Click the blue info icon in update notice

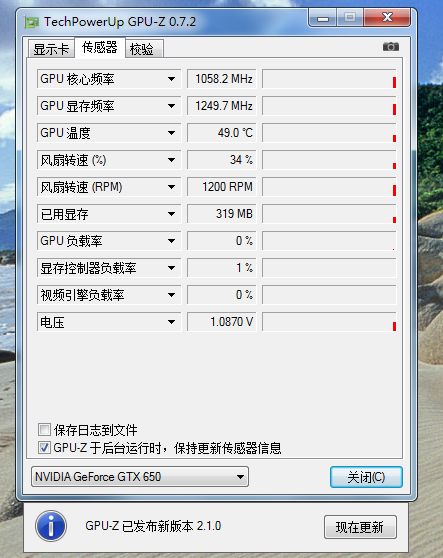pos(51,526)
